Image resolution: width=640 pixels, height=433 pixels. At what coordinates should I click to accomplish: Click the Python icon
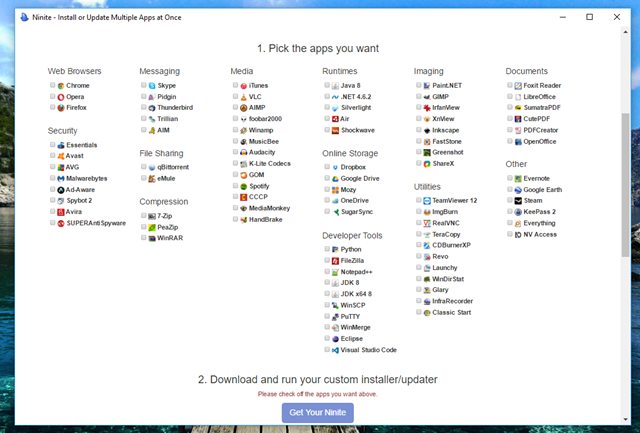[335, 249]
